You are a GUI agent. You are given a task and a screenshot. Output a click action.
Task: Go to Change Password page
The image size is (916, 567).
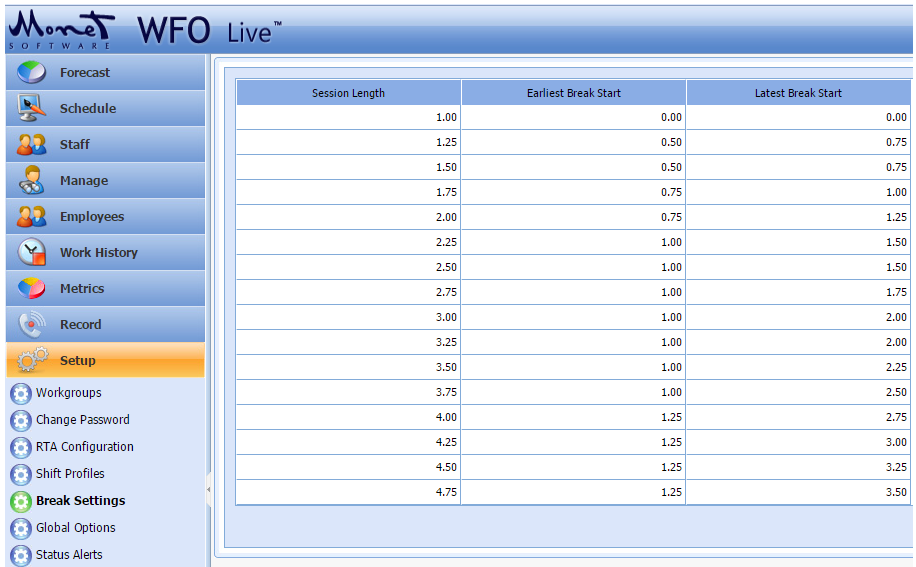pyautogui.click(x=82, y=420)
